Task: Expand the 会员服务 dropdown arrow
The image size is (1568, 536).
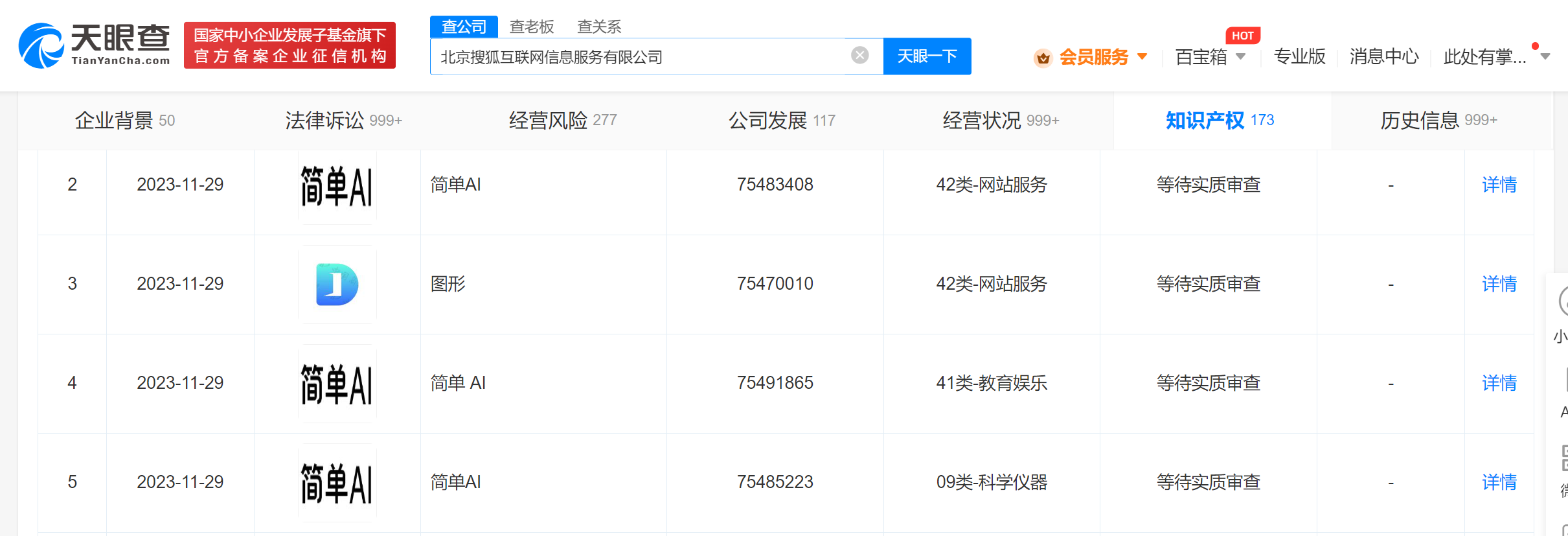Action: pyautogui.click(x=1142, y=56)
